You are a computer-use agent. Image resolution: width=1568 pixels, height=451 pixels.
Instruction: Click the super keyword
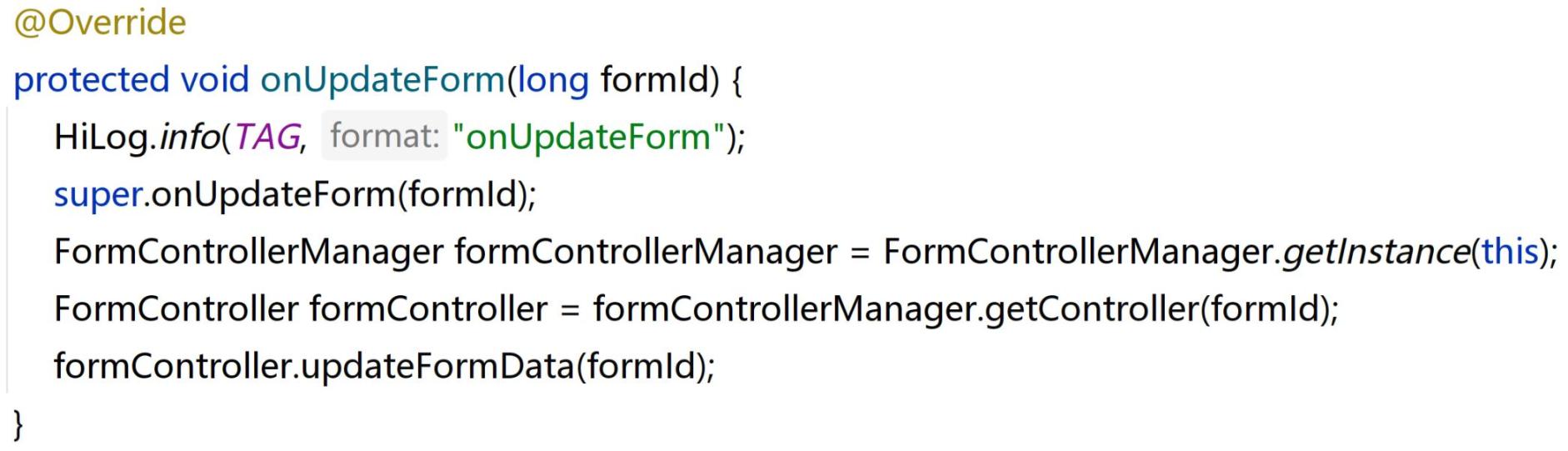coord(98,194)
